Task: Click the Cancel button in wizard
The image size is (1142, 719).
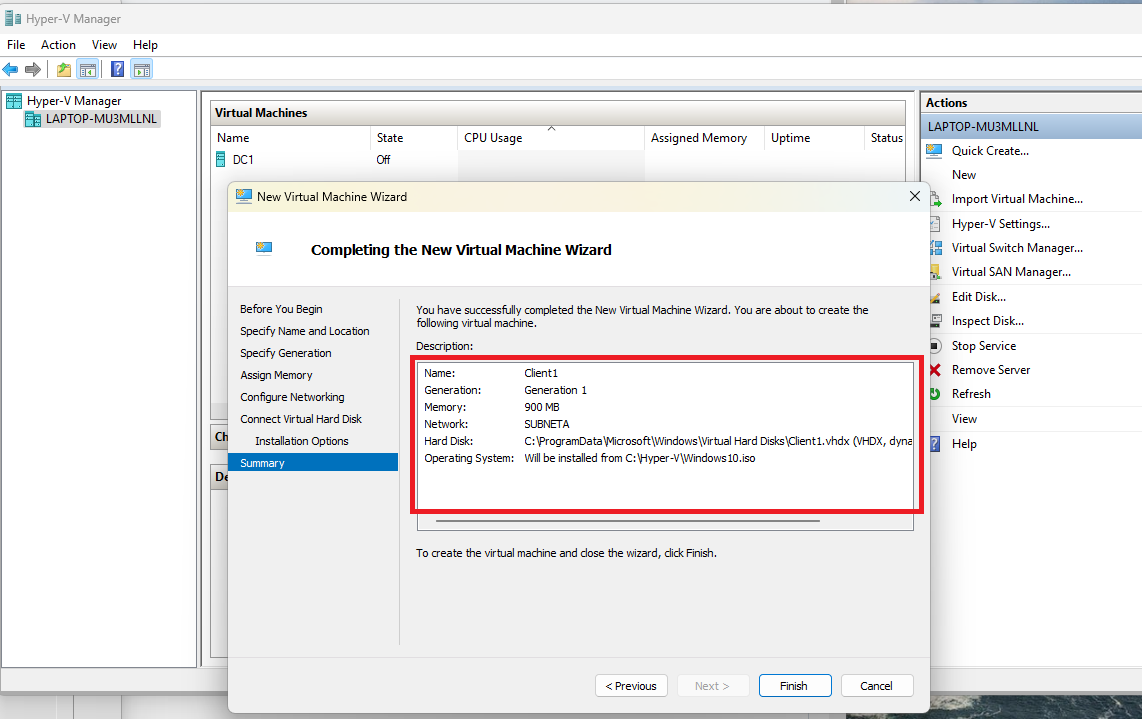Action: (876, 685)
